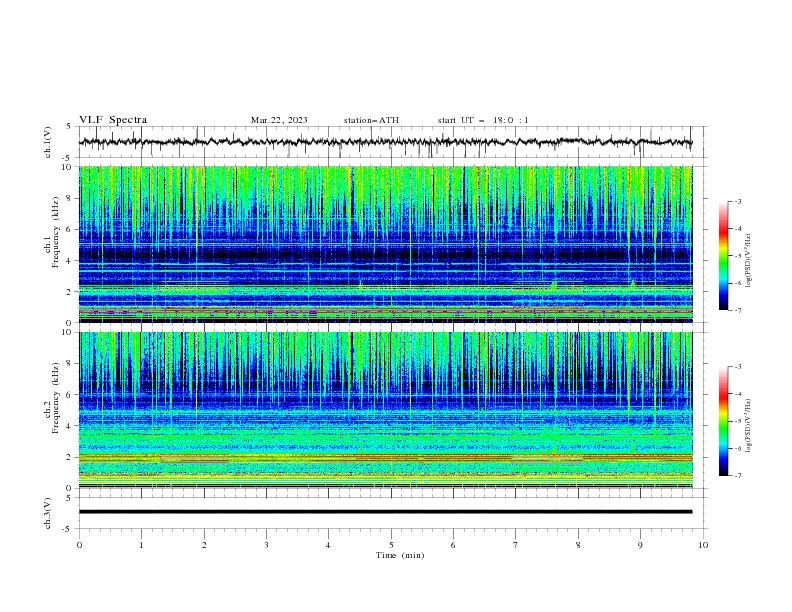Select the "Time (min)" axis title
The height and width of the screenshot is (612, 792).
(400, 555)
